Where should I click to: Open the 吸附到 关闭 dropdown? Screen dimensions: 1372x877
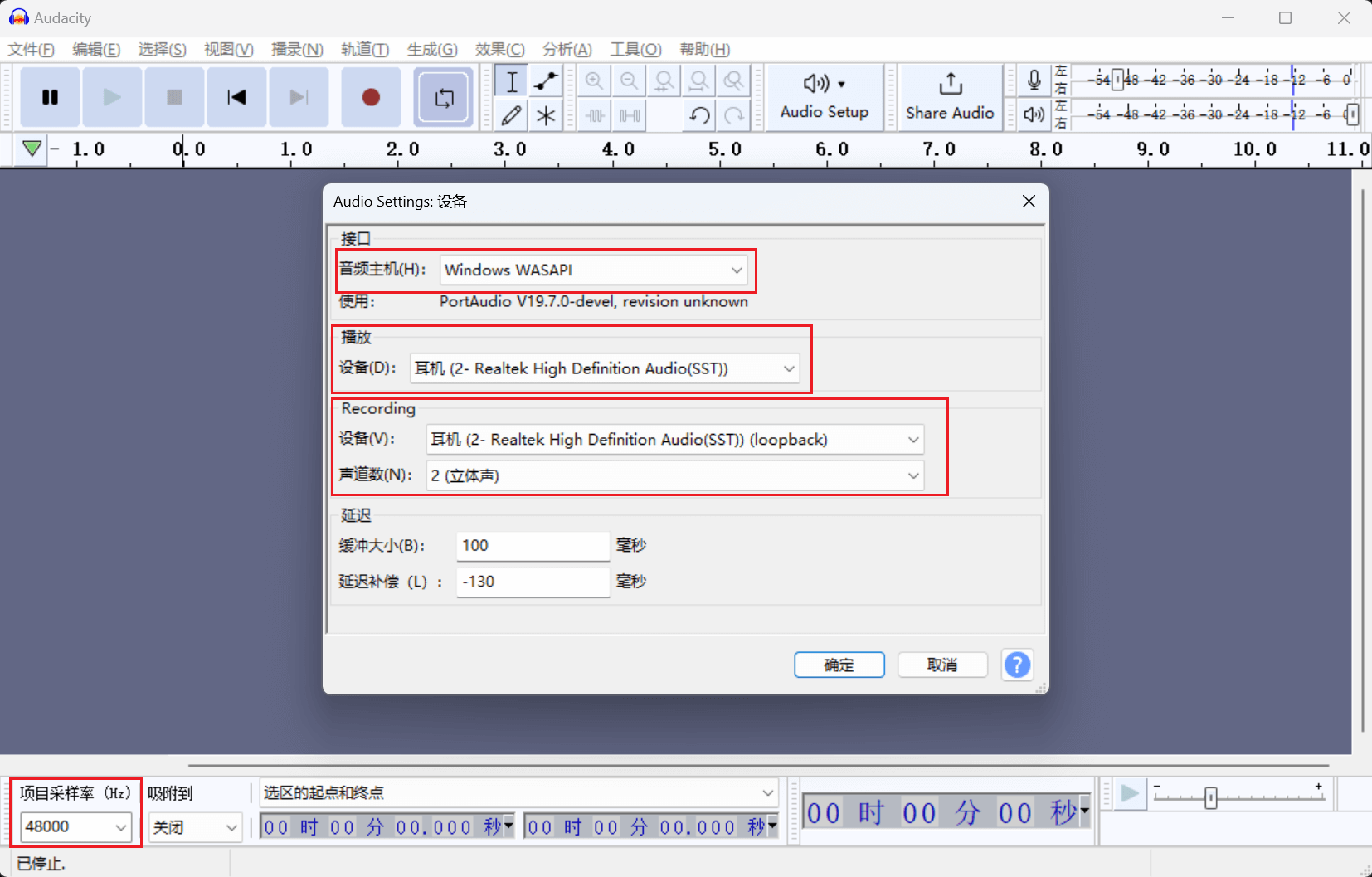tap(196, 827)
